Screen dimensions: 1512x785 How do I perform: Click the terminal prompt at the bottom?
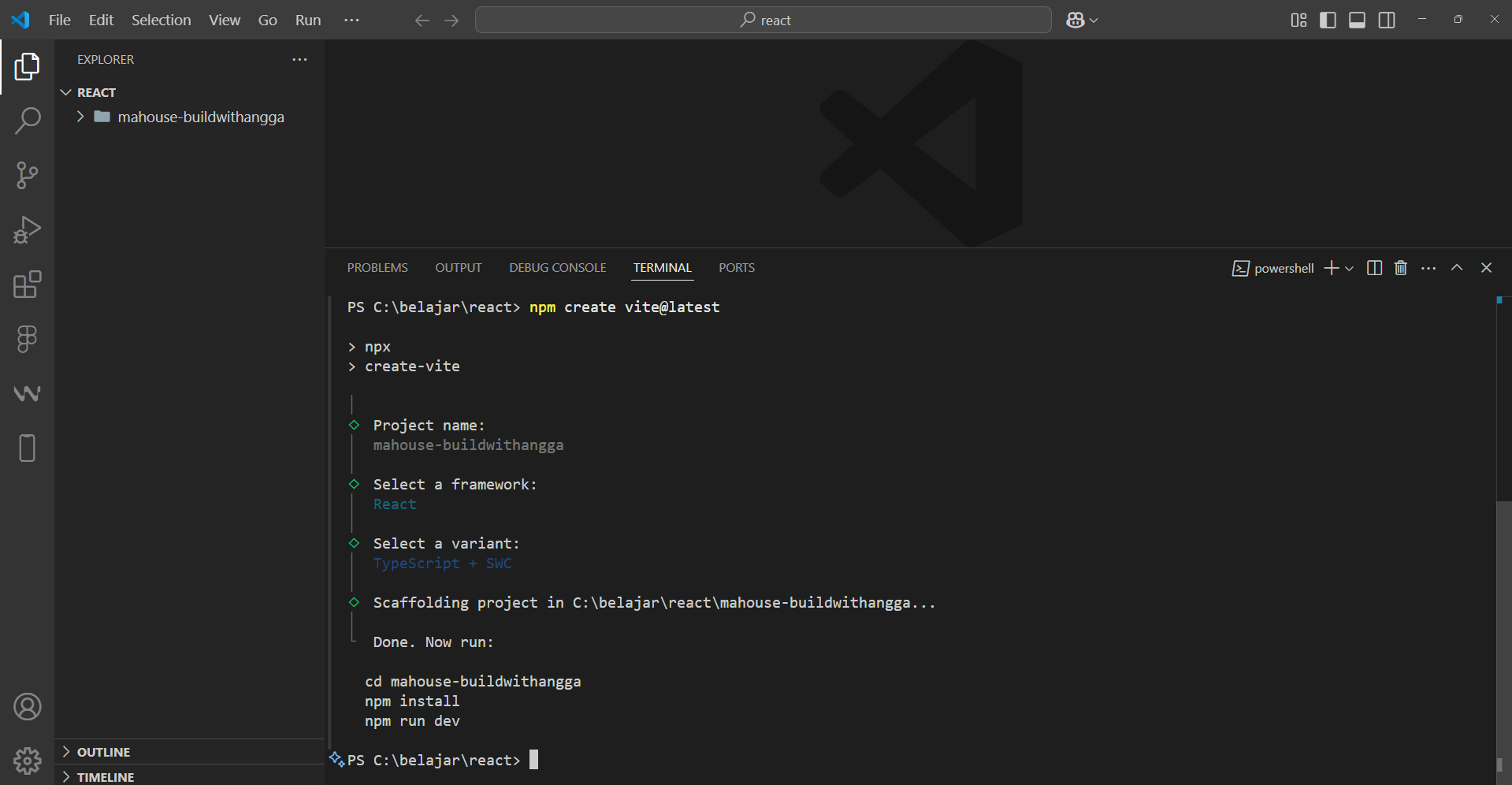[443, 760]
